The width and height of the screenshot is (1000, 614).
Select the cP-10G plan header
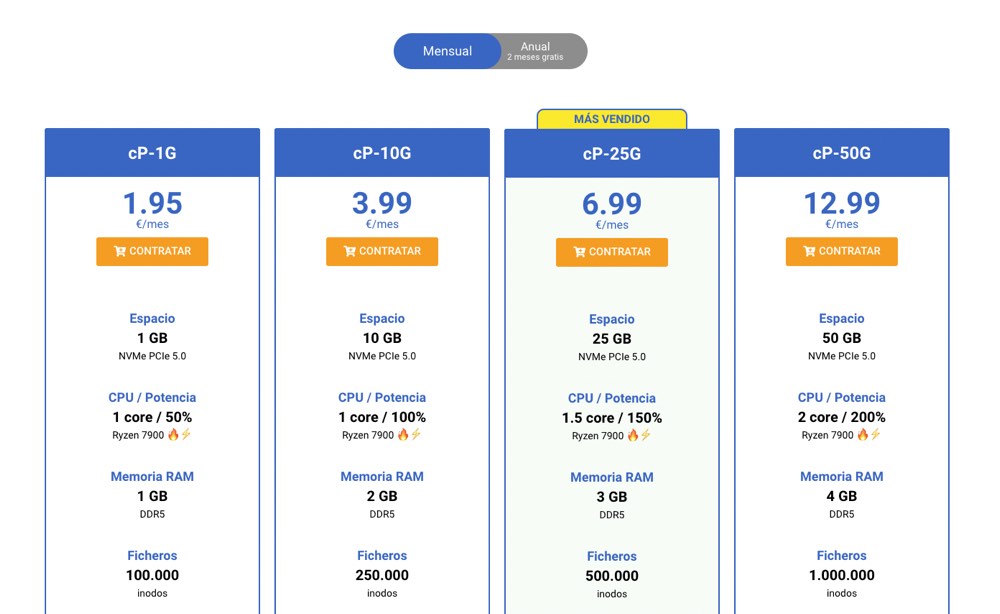tap(382, 152)
